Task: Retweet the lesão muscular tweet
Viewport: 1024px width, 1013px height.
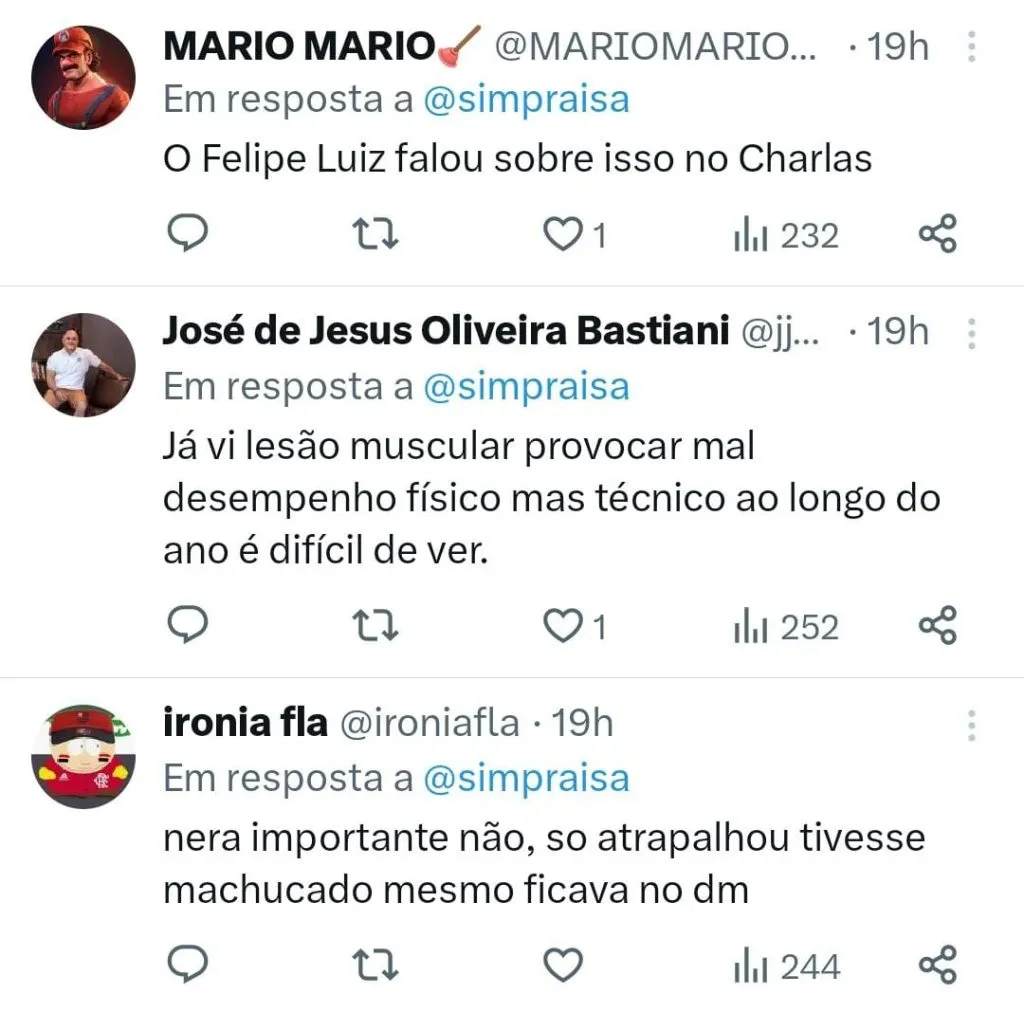Action: (378, 626)
